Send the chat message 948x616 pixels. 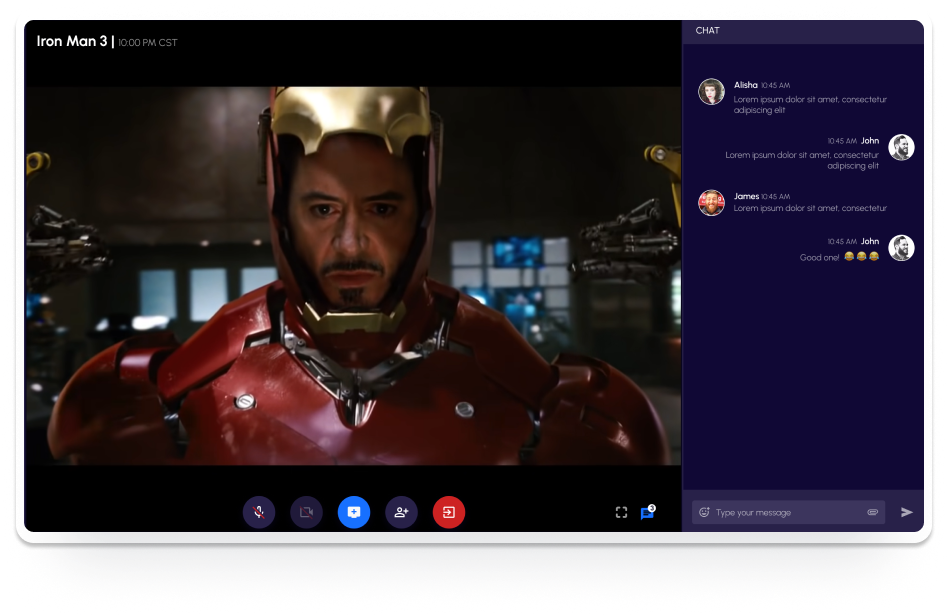click(906, 512)
